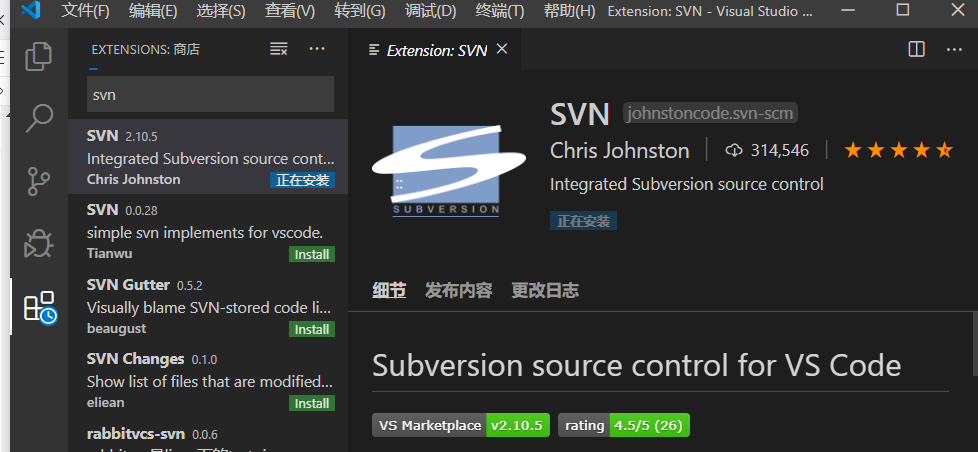Minimize the VS Code window
Screen dimensions: 978x452
pyautogui.click(x=847, y=10)
